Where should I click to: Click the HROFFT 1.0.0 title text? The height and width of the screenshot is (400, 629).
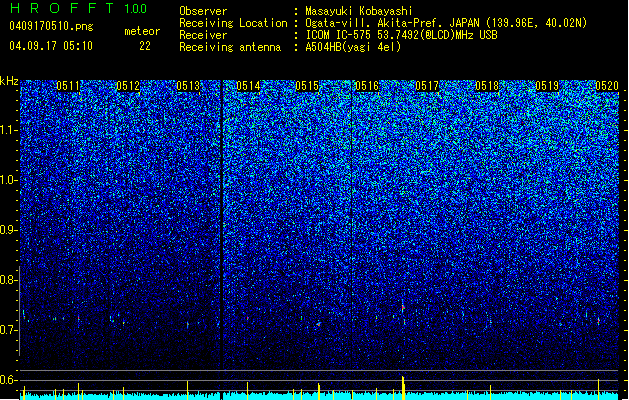pos(78,8)
